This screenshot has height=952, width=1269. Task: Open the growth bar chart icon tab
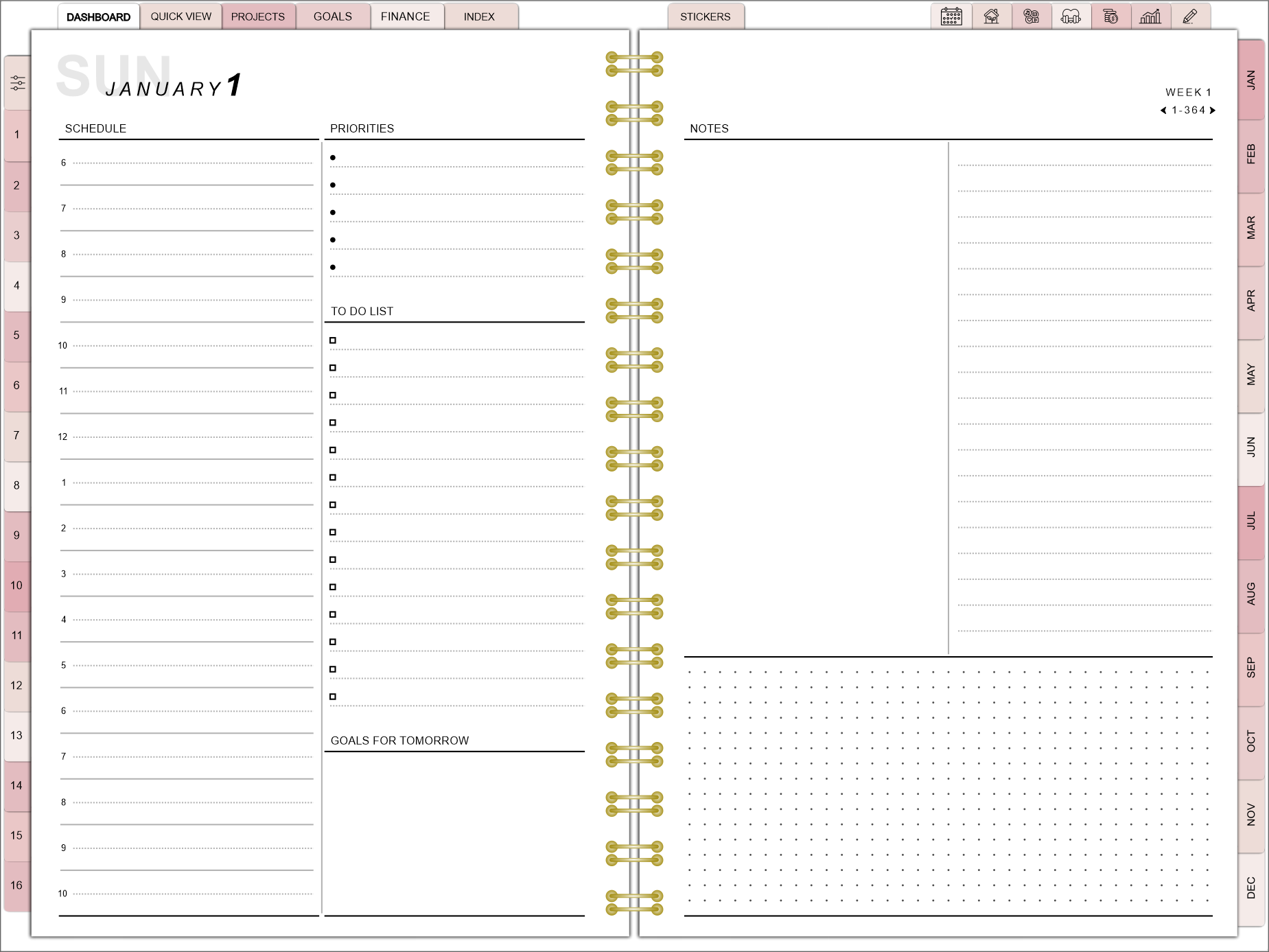pos(1150,16)
